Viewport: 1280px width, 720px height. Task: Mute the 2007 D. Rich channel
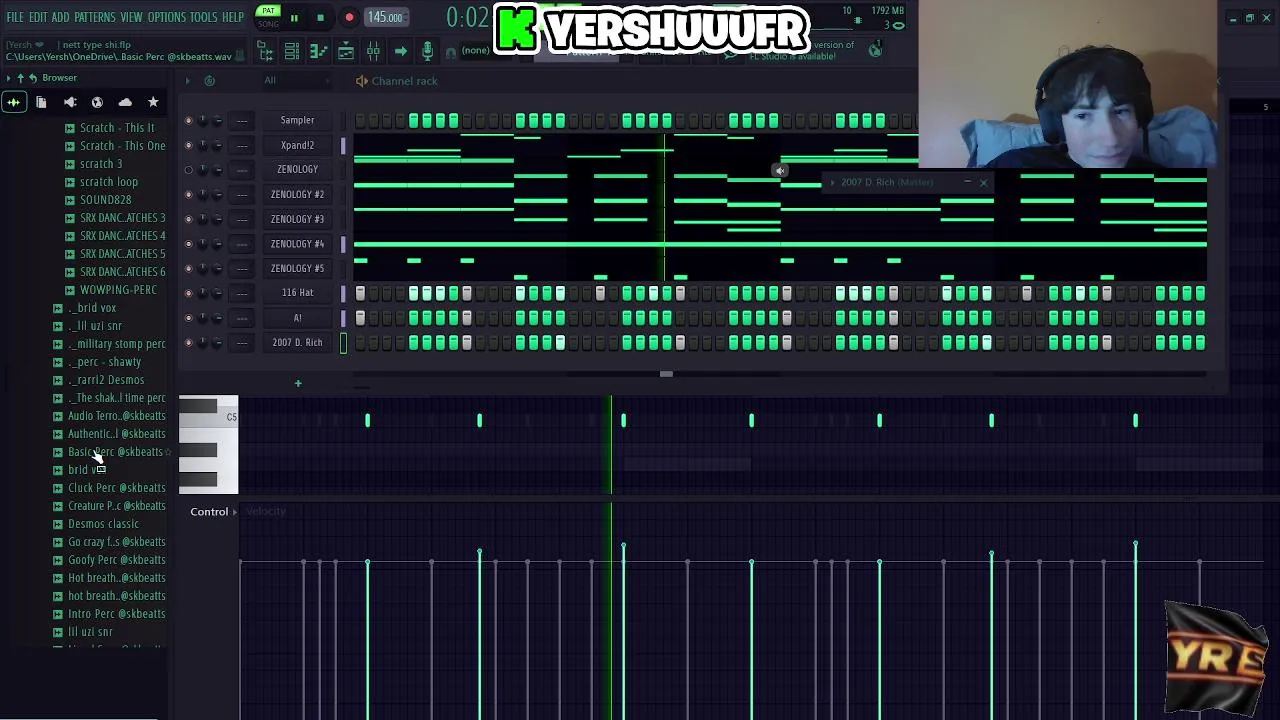point(188,342)
